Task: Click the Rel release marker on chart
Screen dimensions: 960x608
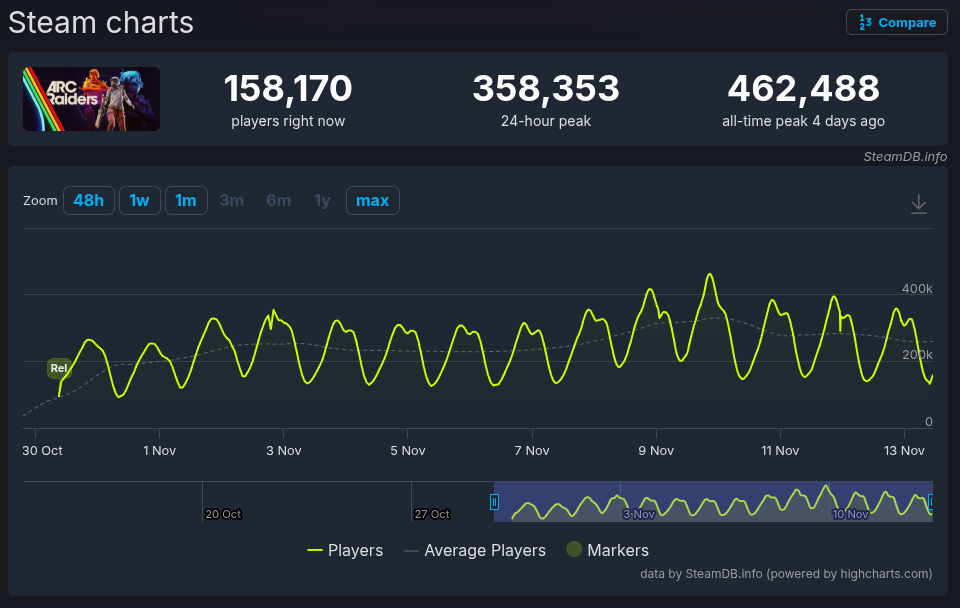Action: (x=59, y=368)
